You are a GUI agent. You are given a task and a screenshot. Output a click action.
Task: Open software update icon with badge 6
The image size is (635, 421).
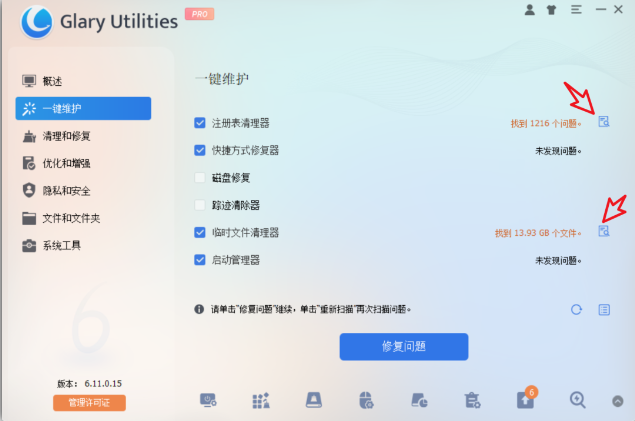tap(526, 398)
